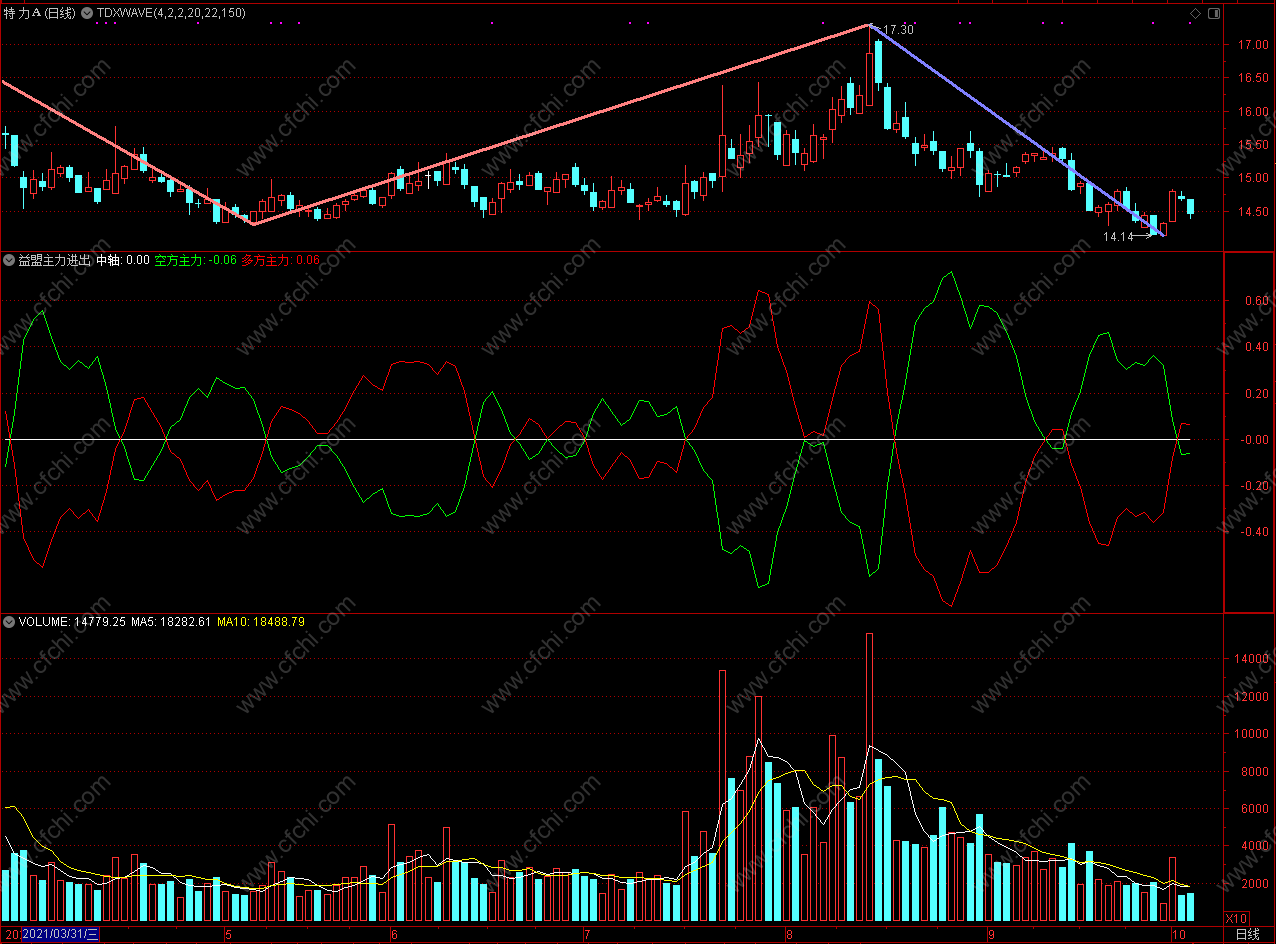
Task: Click the 16.00 price axis label
Action: coord(1254,112)
